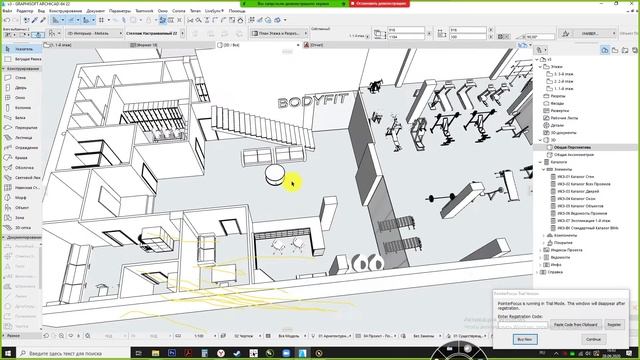
Task: Click Paste Code from Clipboard button
Action: [576, 324]
